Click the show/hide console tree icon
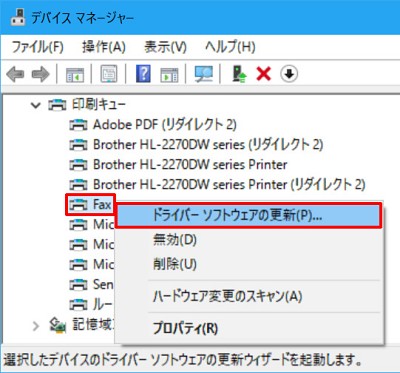The height and width of the screenshot is (373, 400). [x=75, y=74]
